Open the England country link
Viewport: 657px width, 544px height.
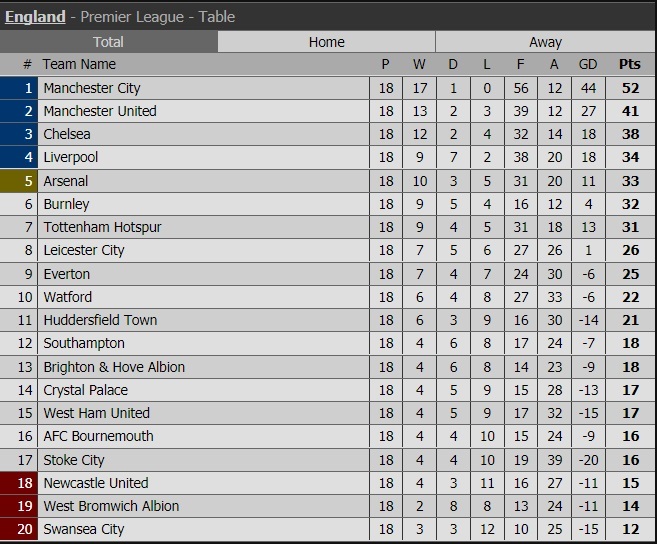click(x=35, y=16)
